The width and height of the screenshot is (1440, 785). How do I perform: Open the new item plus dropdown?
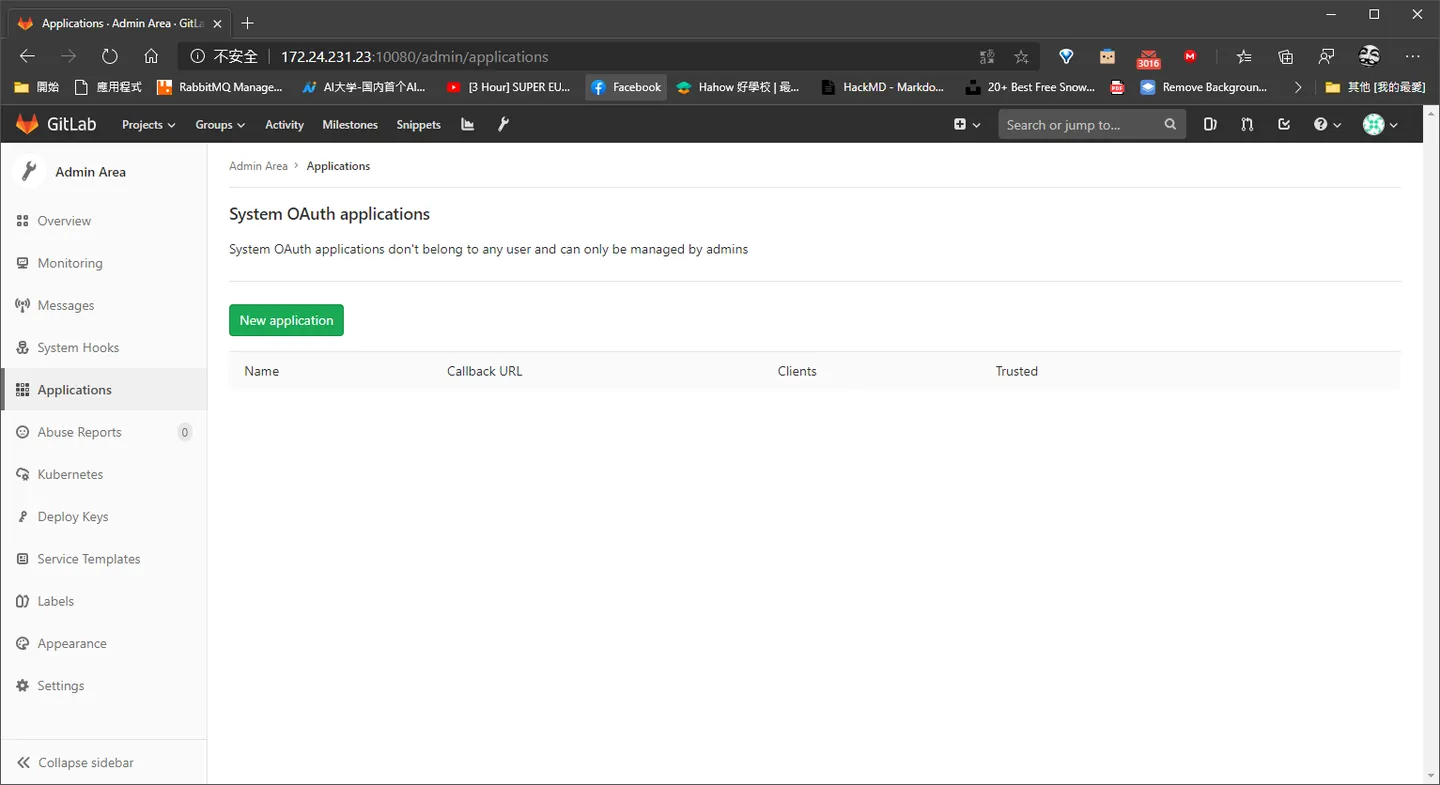tap(967, 125)
